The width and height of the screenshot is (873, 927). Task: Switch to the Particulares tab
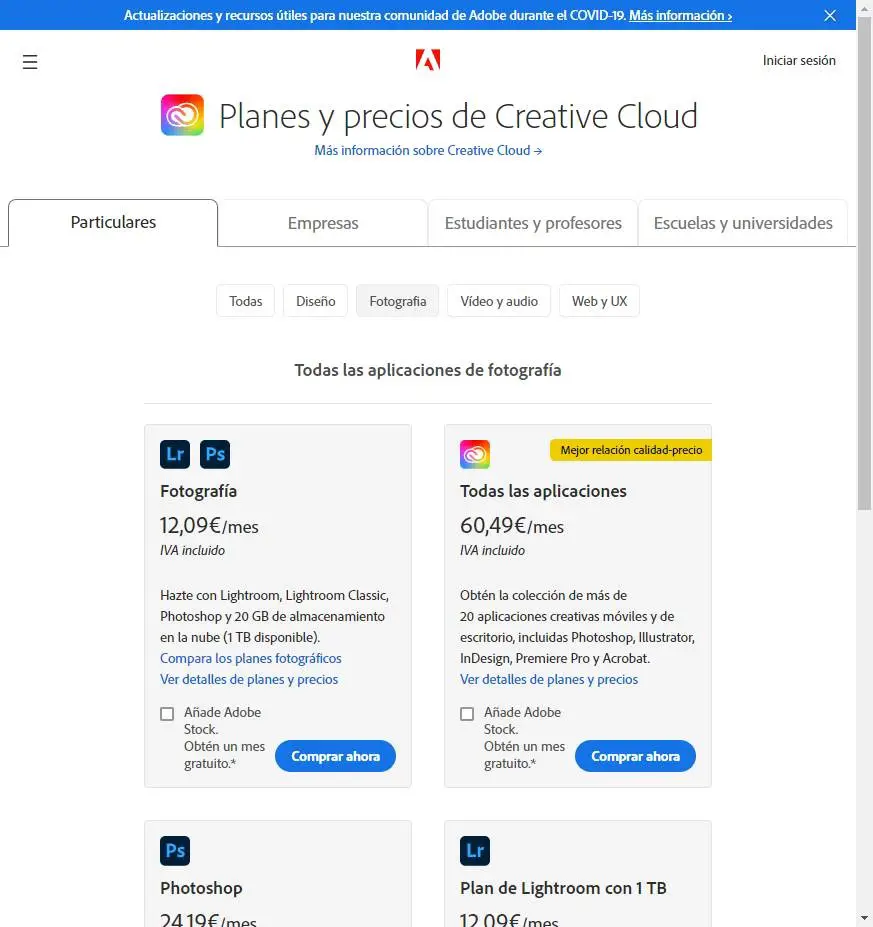pyautogui.click(x=113, y=222)
